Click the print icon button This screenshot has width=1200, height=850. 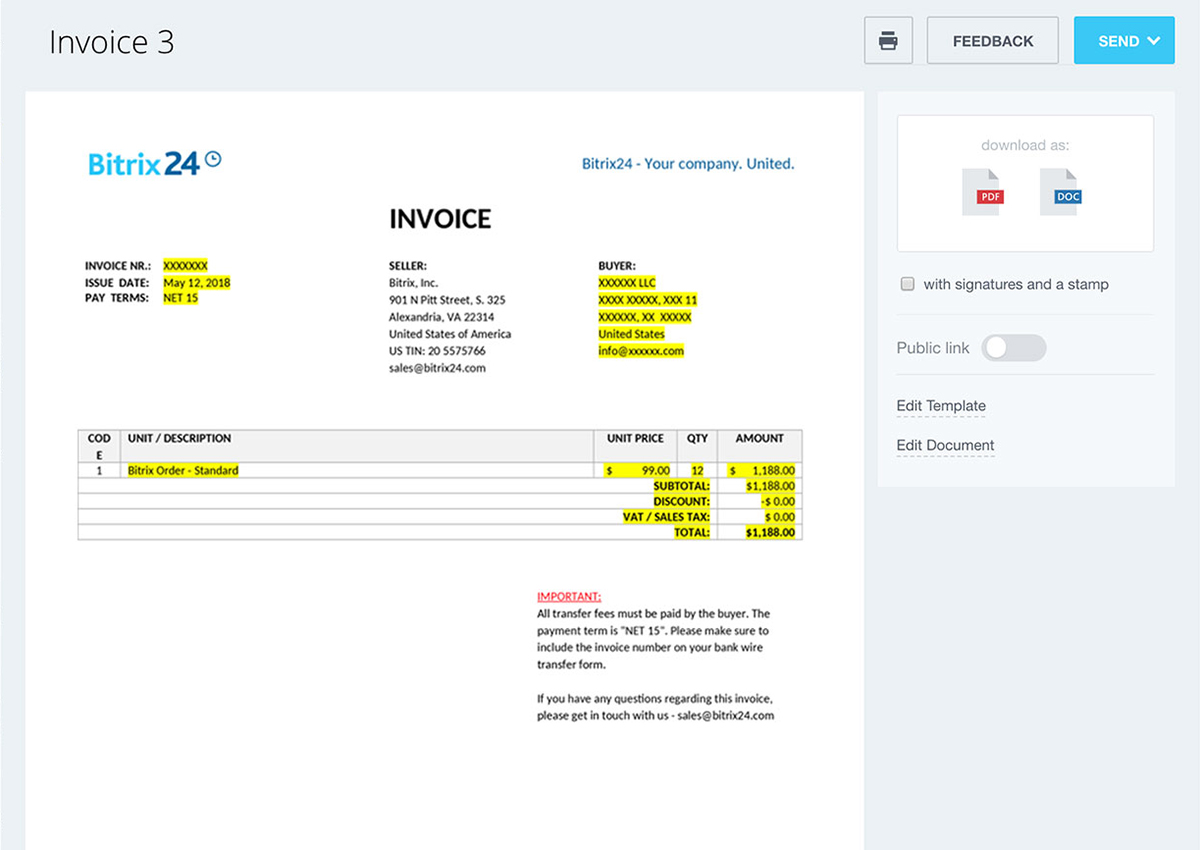coord(888,41)
